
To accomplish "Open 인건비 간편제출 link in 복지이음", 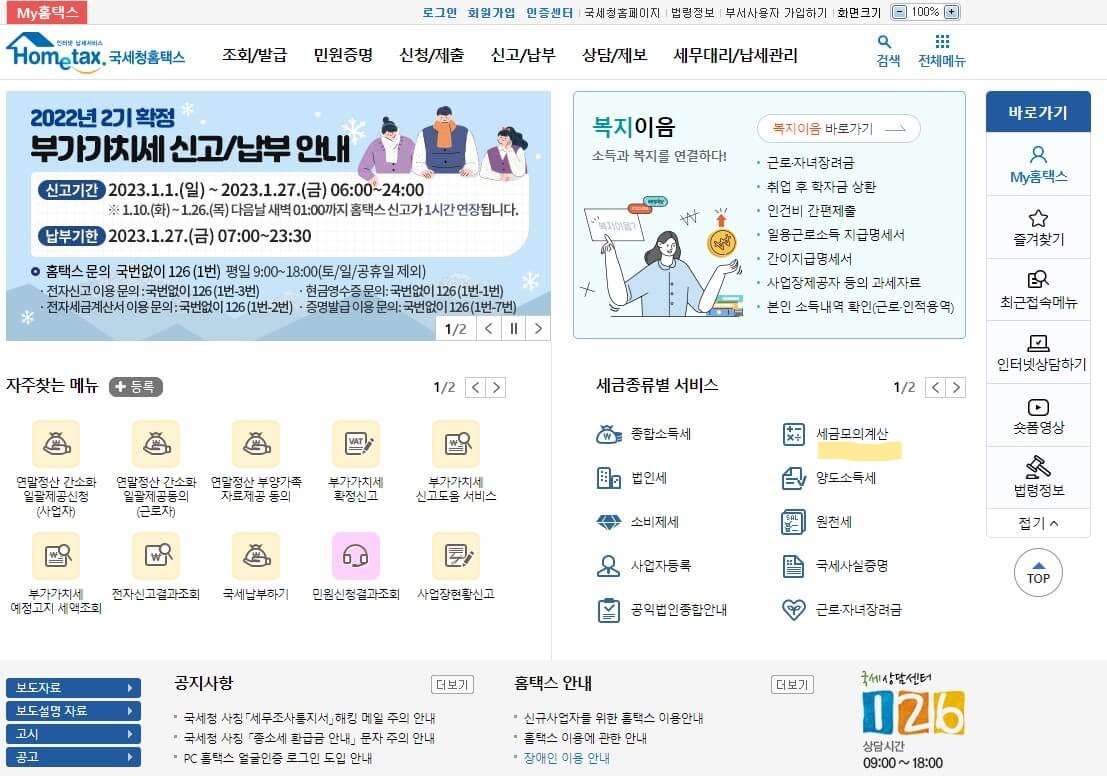I will 811,210.
